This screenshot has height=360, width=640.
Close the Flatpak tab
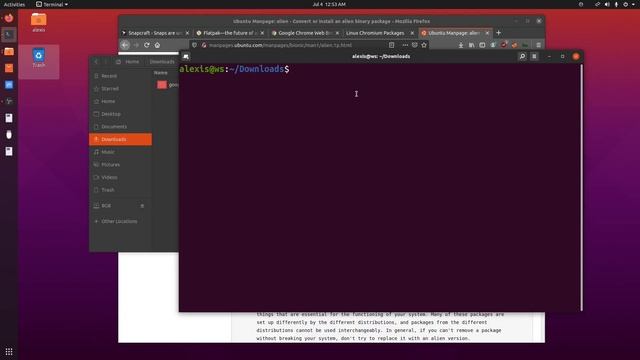click(x=262, y=33)
